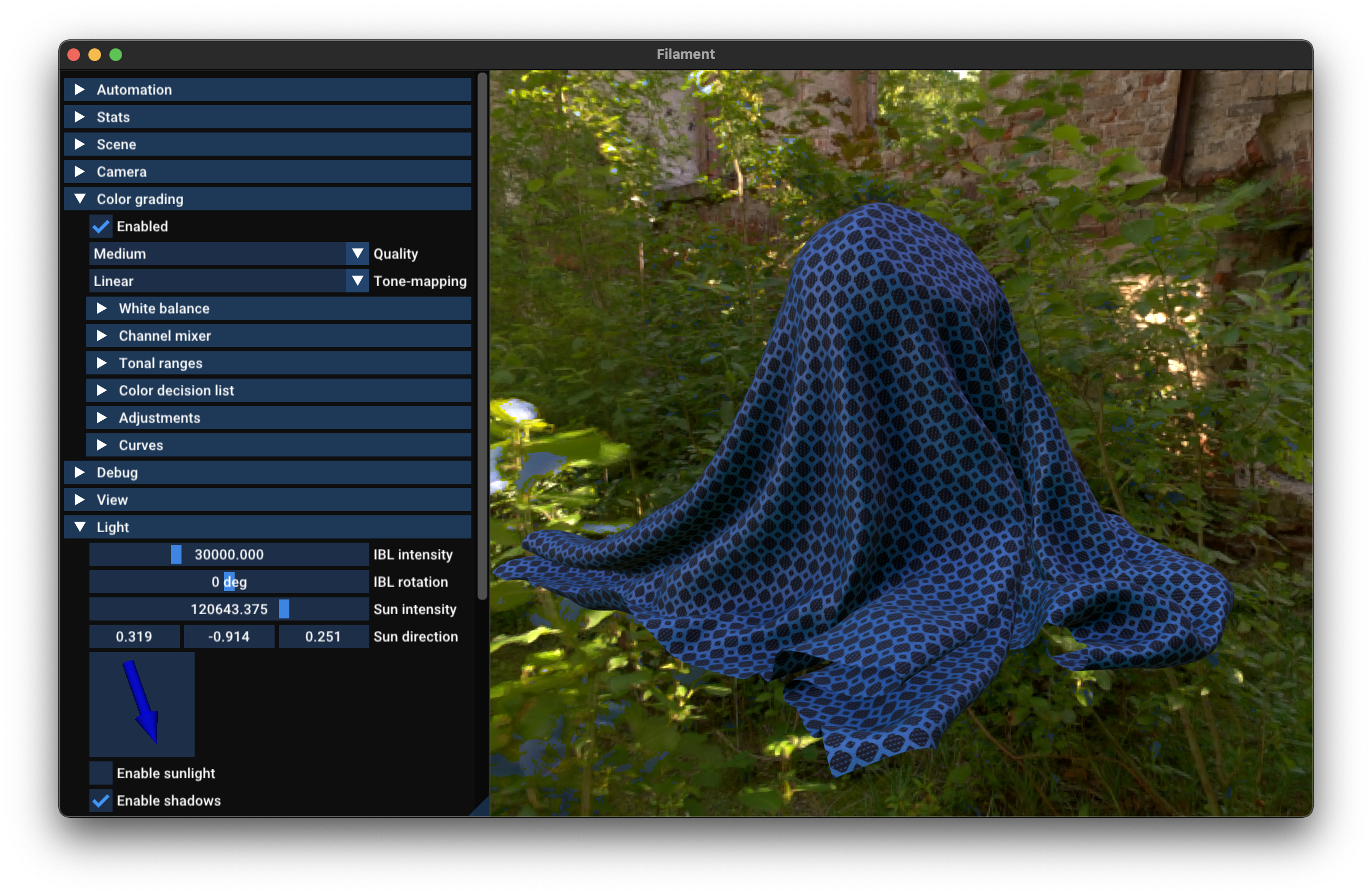This screenshot has width=1372, height=895.
Task: Expand the Adjustments subsection arrow
Action: [102, 418]
